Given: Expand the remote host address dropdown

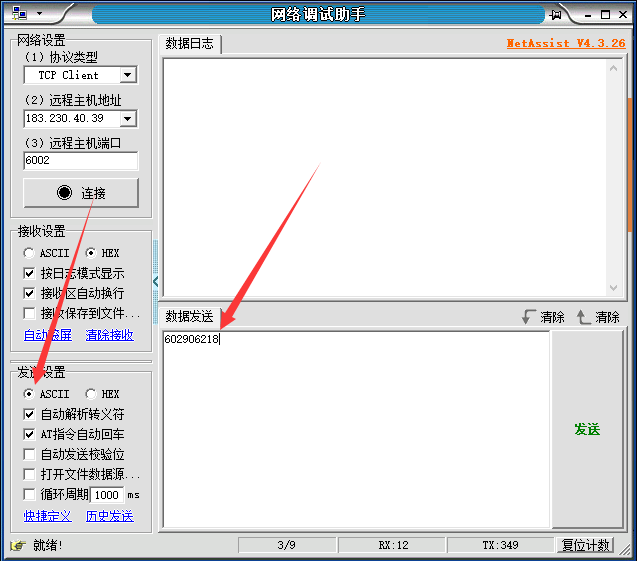Looking at the screenshot, I should [x=128, y=119].
